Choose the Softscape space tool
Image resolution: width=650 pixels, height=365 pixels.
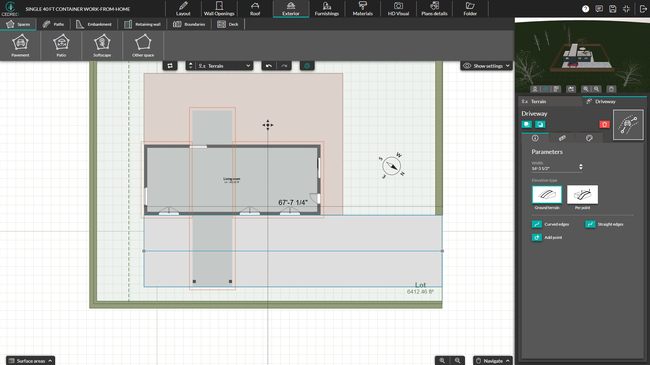pyautogui.click(x=102, y=46)
